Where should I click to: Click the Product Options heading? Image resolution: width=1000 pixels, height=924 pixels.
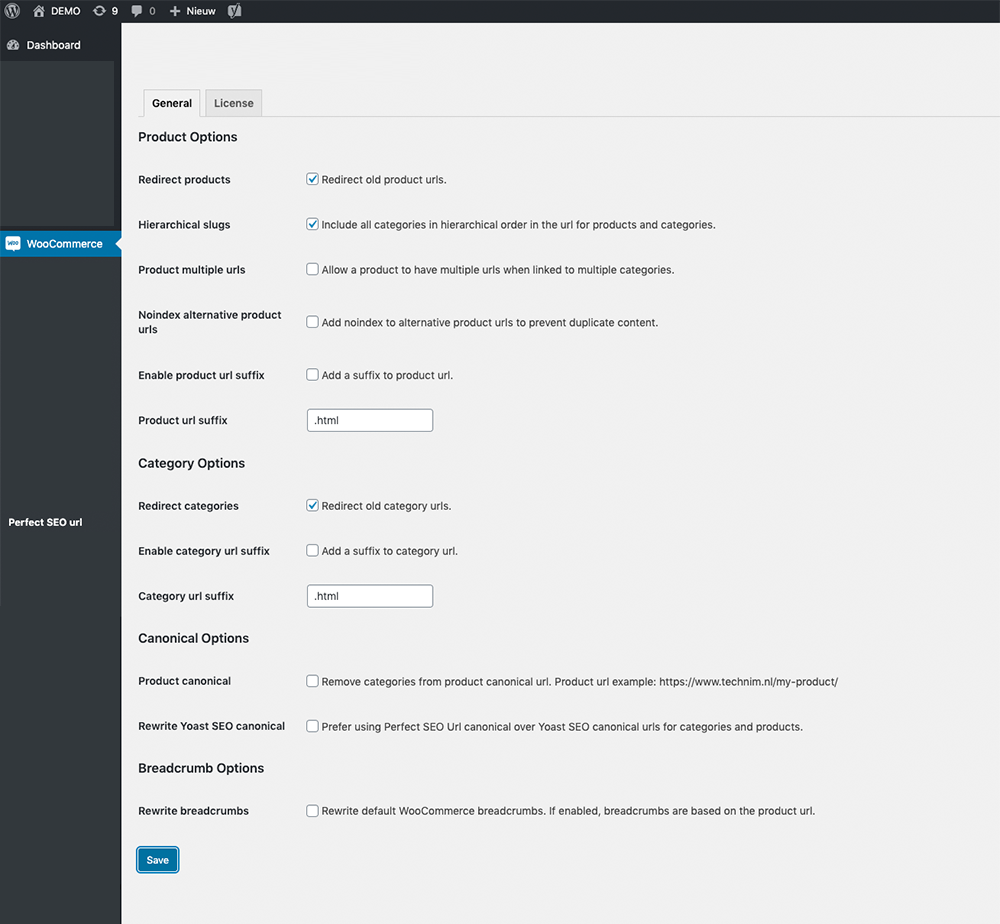tap(188, 137)
